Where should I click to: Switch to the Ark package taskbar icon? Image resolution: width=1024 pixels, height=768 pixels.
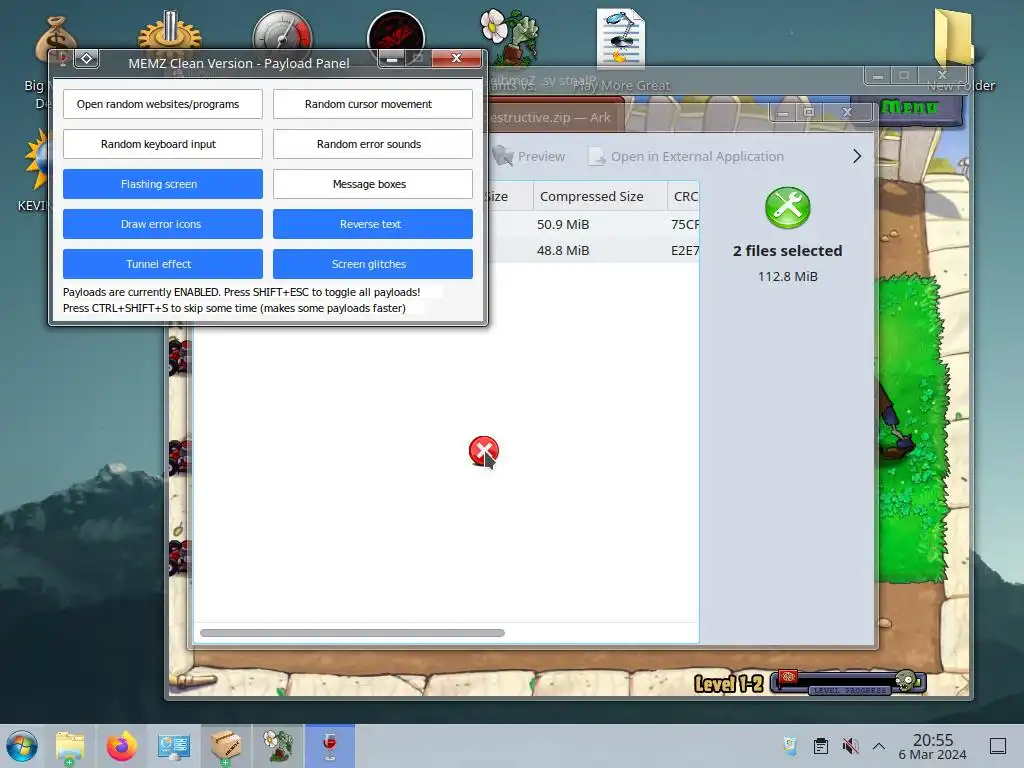[x=226, y=746]
